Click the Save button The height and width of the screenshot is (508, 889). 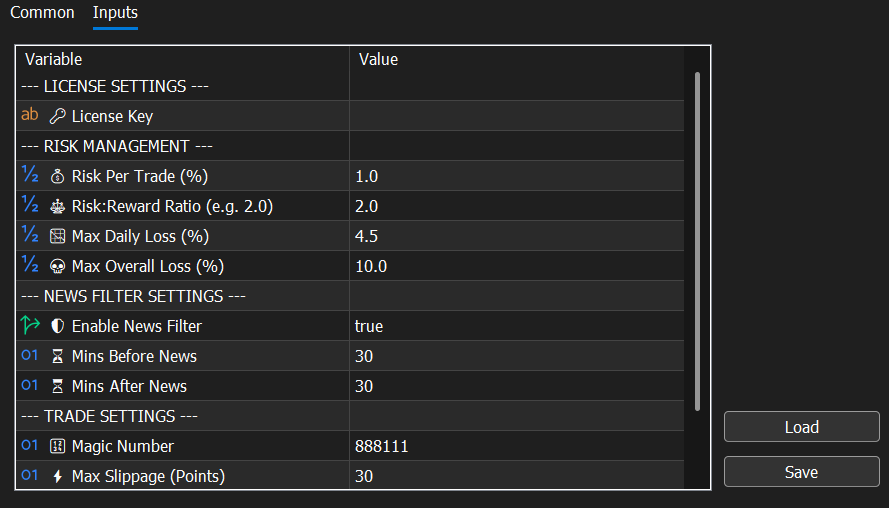click(x=802, y=472)
